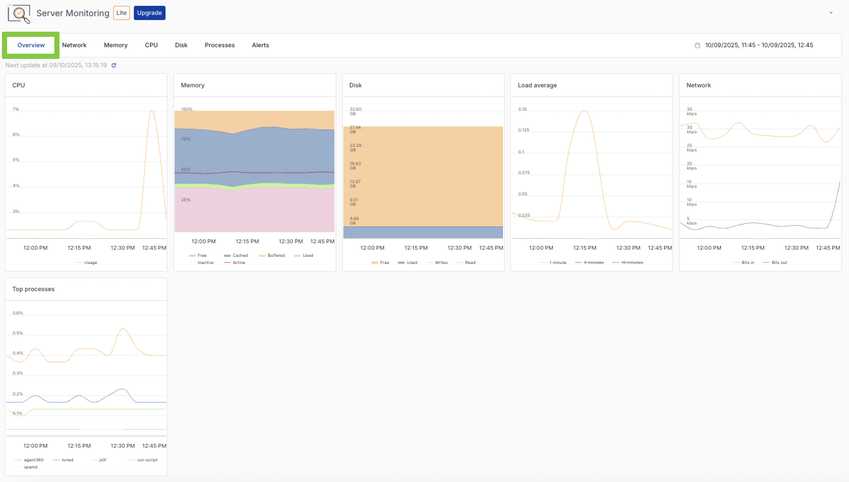Click the Upgrade button
849x482 pixels.
(x=149, y=13)
